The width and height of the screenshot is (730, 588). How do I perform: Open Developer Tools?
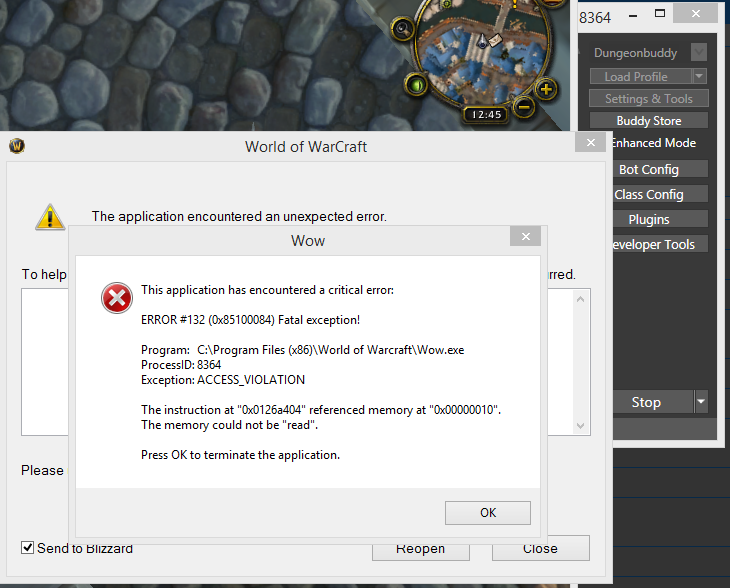[x=661, y=244]
